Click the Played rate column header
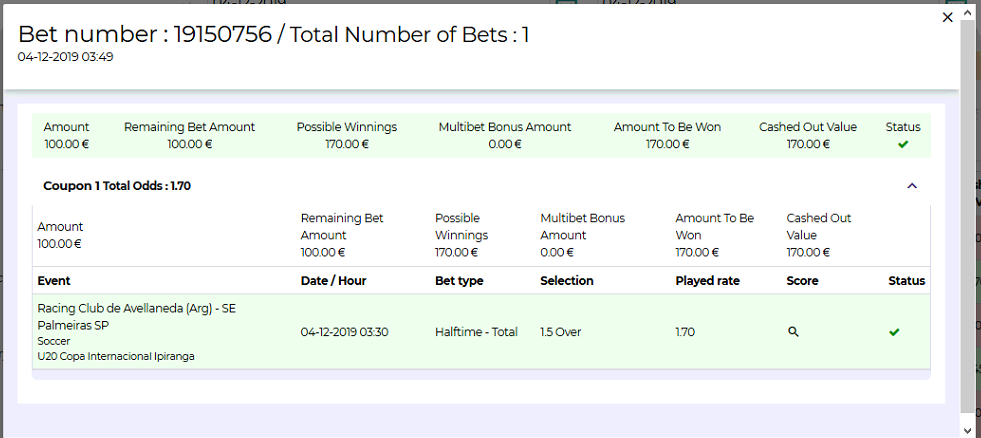This screenshot has width=981, height=438. (x=708, y=281)
